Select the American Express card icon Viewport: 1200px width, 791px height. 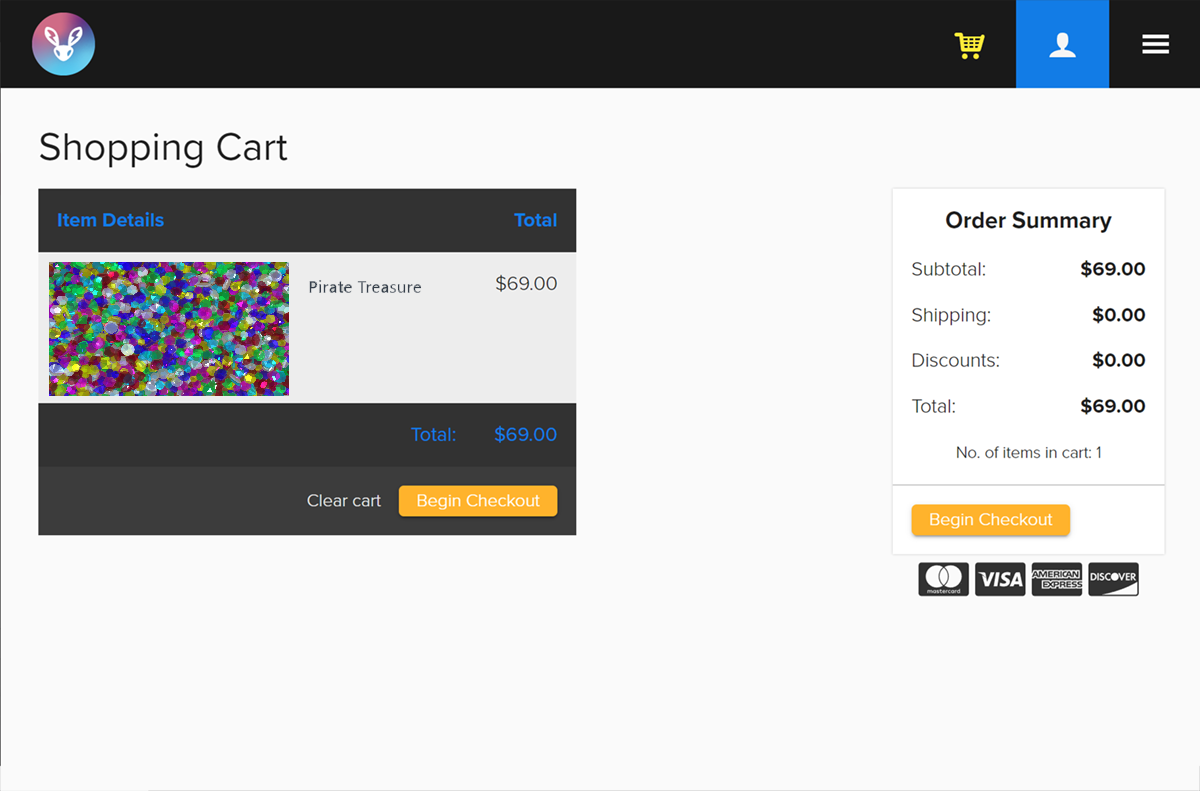pos(1056,579)
